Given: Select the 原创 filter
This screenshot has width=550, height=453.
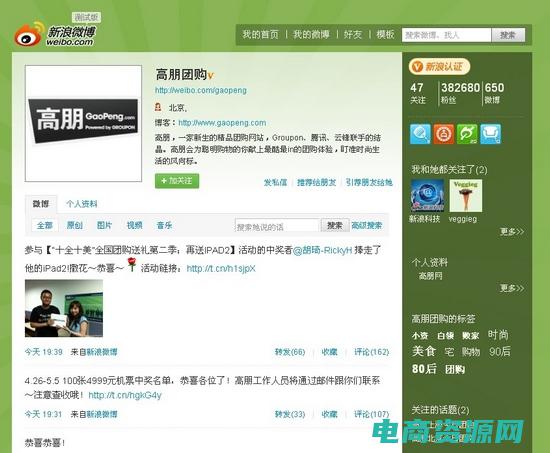Looking at the screenshot, I should coord(75,225).
